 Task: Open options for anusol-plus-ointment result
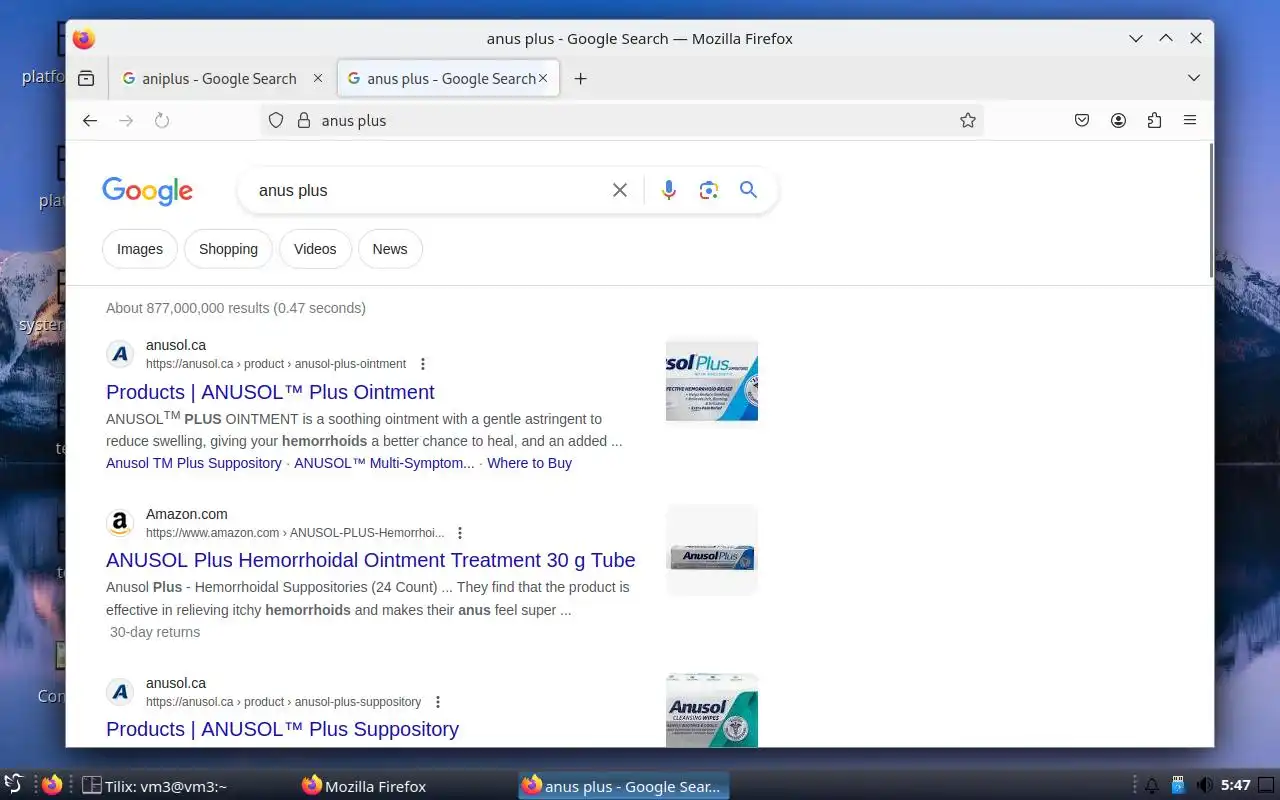pyautogui.click(x=423, y=364)
